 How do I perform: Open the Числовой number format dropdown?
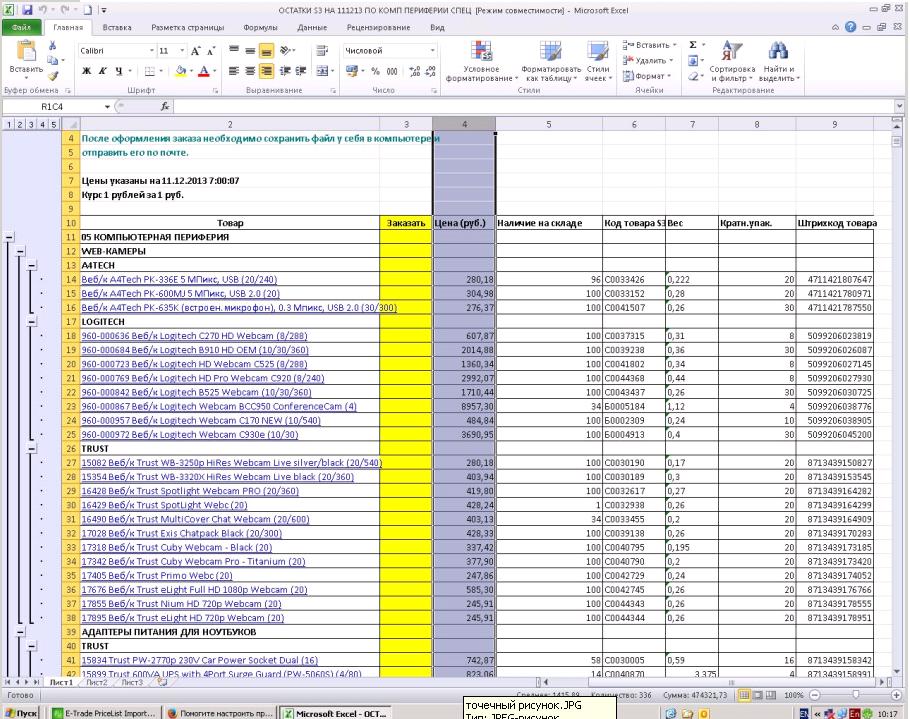pyautogui.click(x=432, y=51)
